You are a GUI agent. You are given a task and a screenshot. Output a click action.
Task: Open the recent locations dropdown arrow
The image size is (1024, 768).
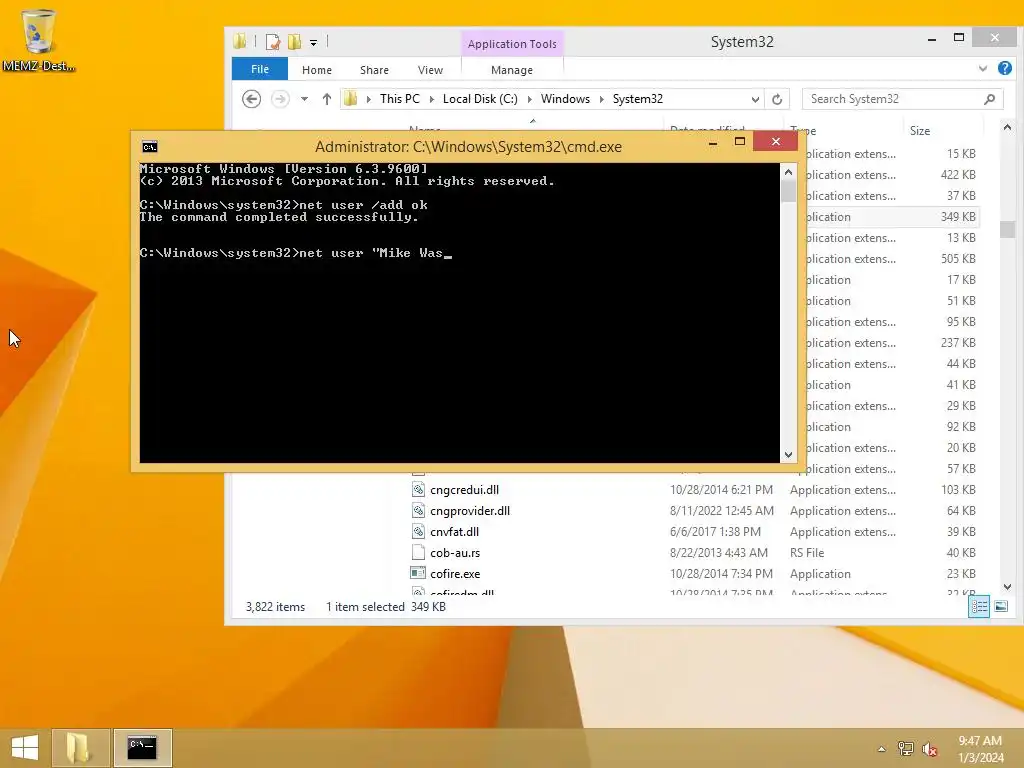click(x=304, y=99)
